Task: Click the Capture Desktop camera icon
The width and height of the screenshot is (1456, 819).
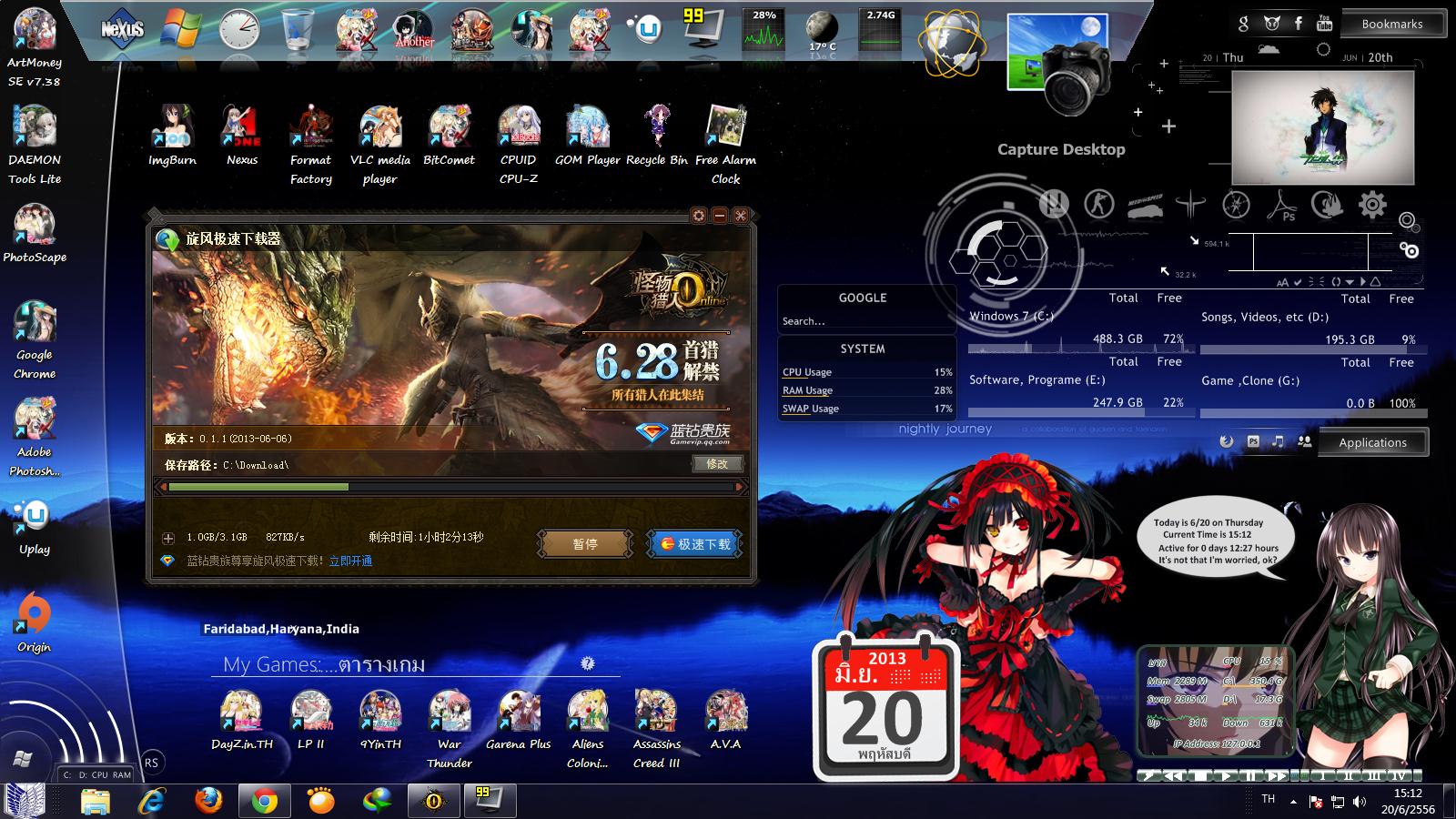Action: (1062, 66)
